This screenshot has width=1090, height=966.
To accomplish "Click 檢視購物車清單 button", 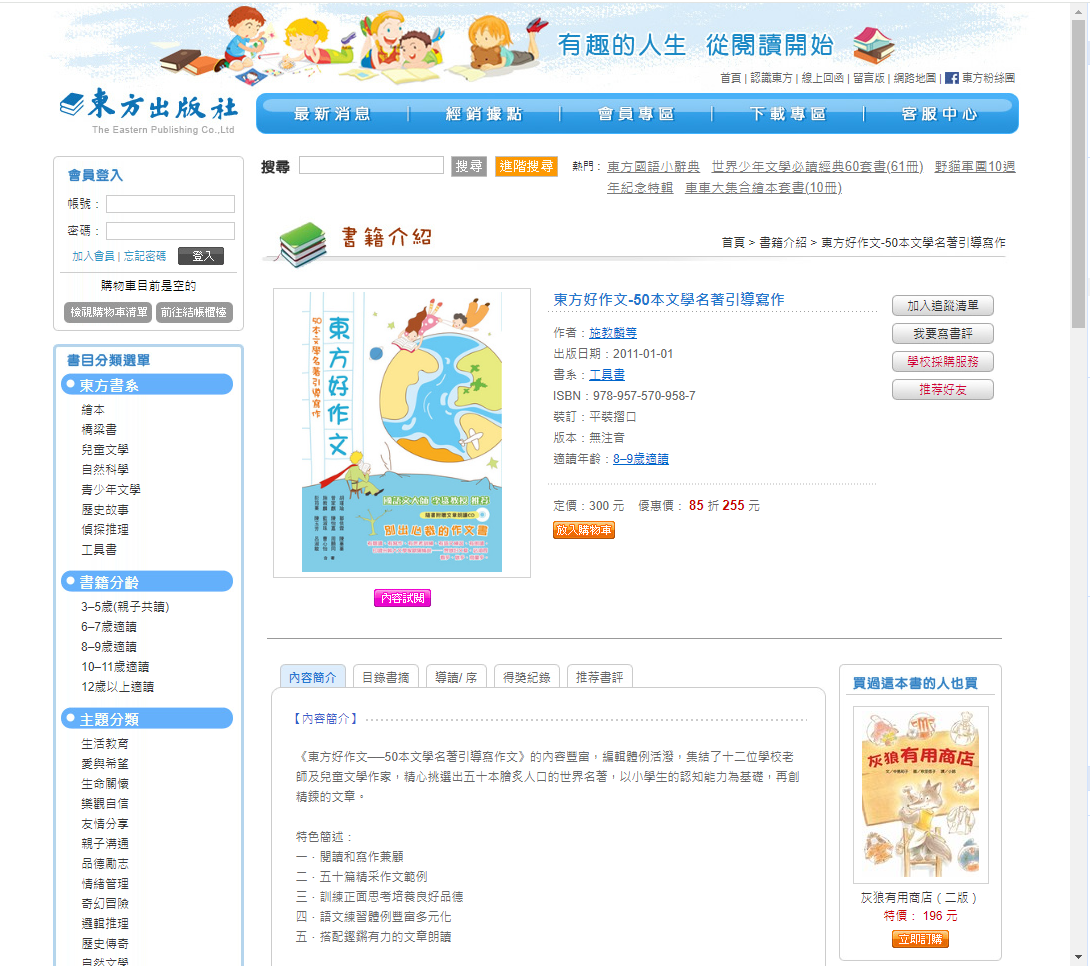I will [108, 313].
